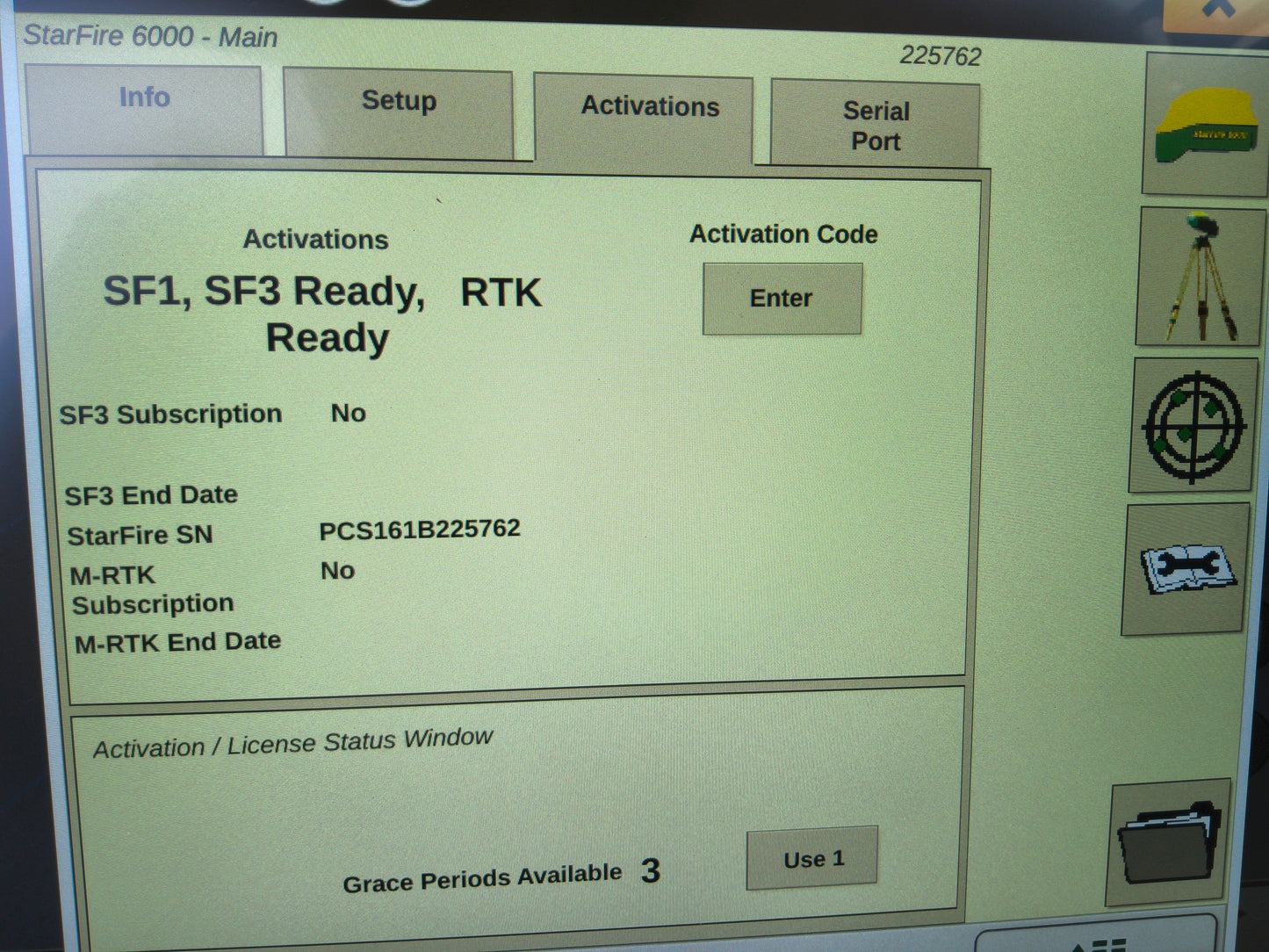Click the StarFire SN label
This screenshot has height=952, width=1269.
point(140,535)
